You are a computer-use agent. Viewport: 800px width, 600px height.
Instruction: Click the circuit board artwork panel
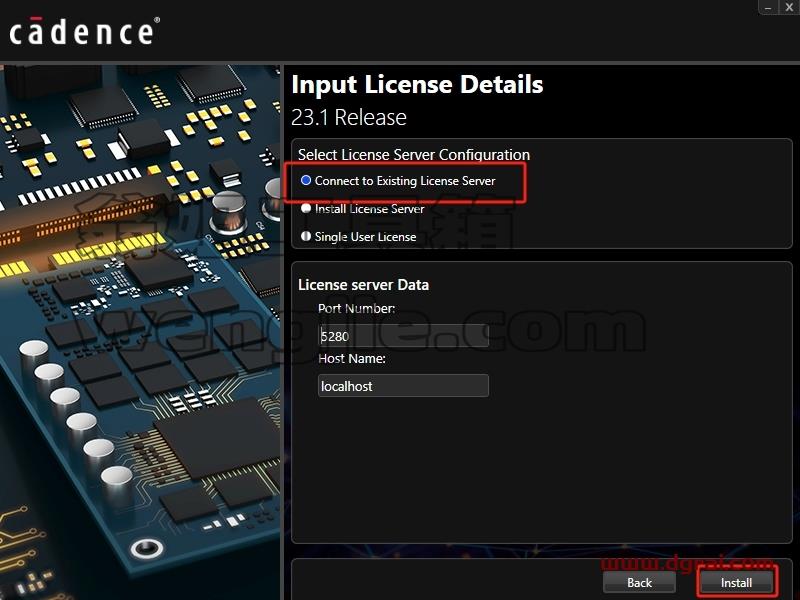pos(140,332)
